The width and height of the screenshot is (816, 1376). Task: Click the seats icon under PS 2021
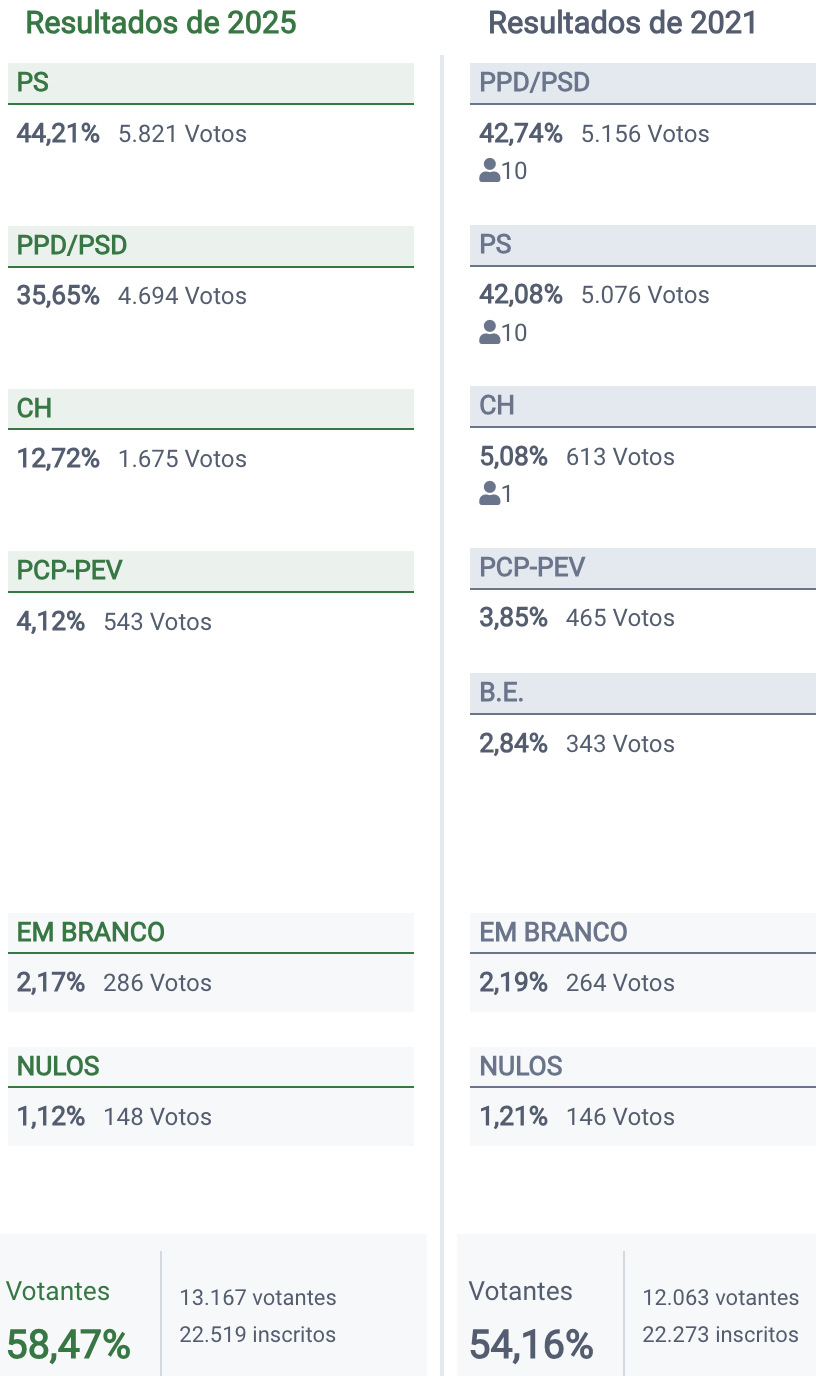coord(490,332)
